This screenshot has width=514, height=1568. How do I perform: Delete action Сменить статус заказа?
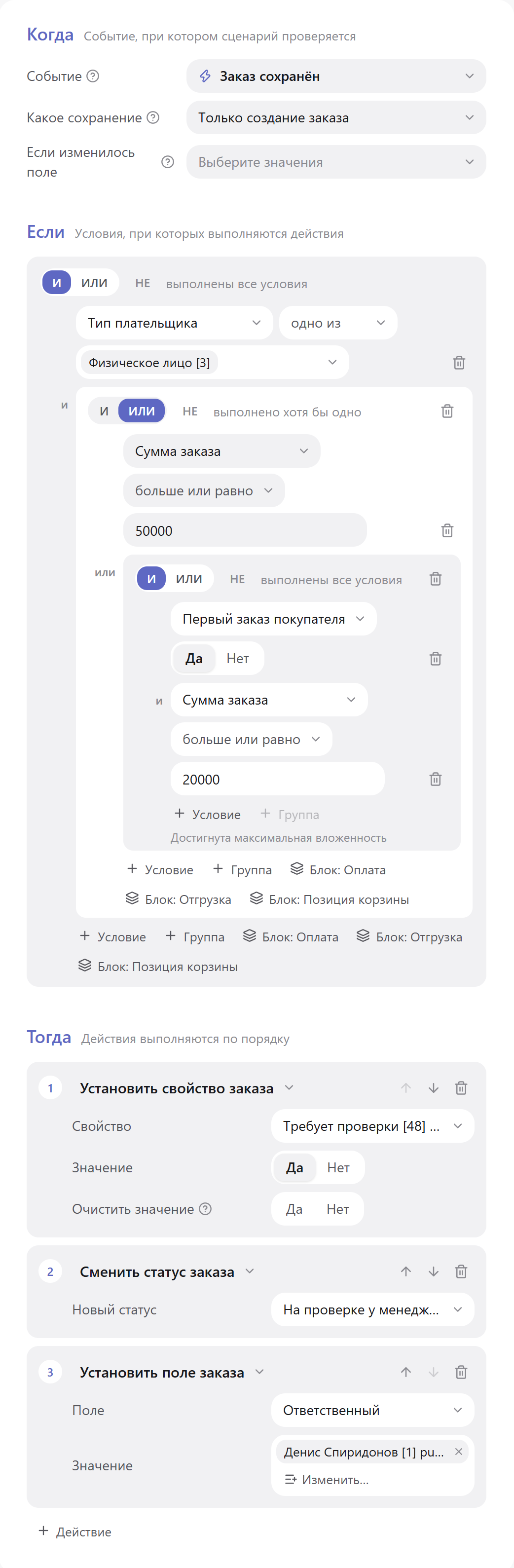461,1271
